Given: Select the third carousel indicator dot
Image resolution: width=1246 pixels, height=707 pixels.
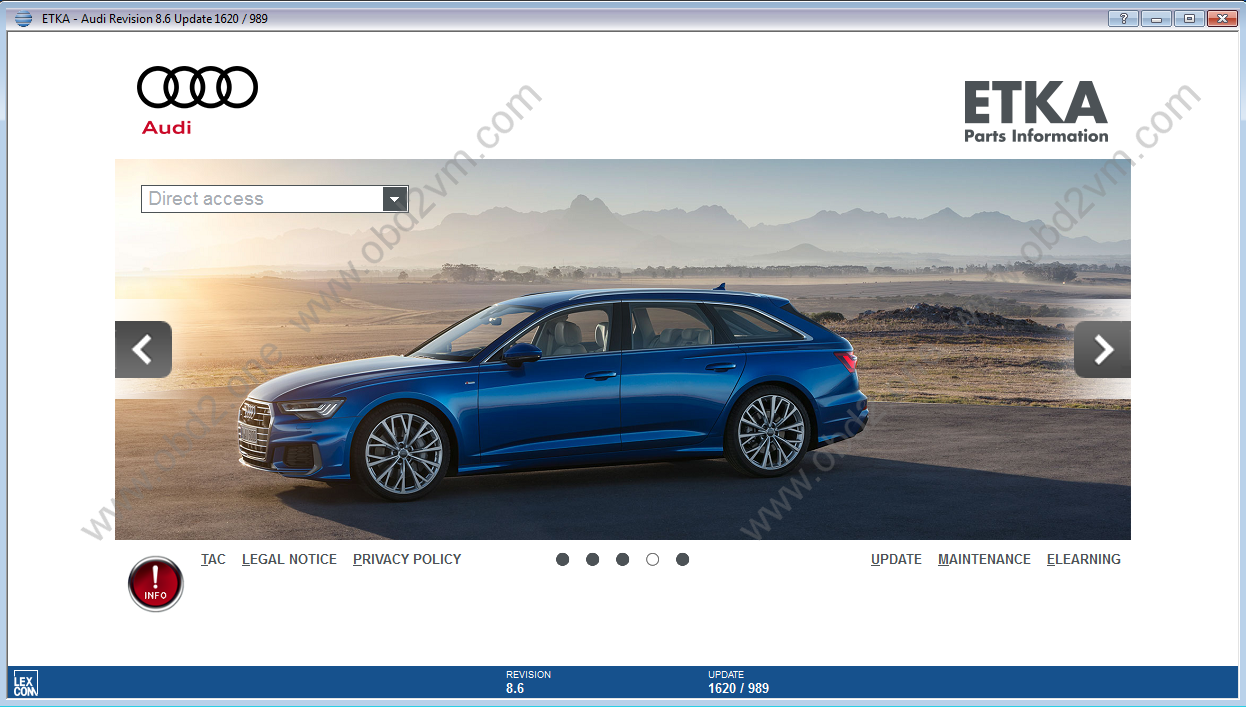Looking at the screenshot, I should [x=623, y=560].
